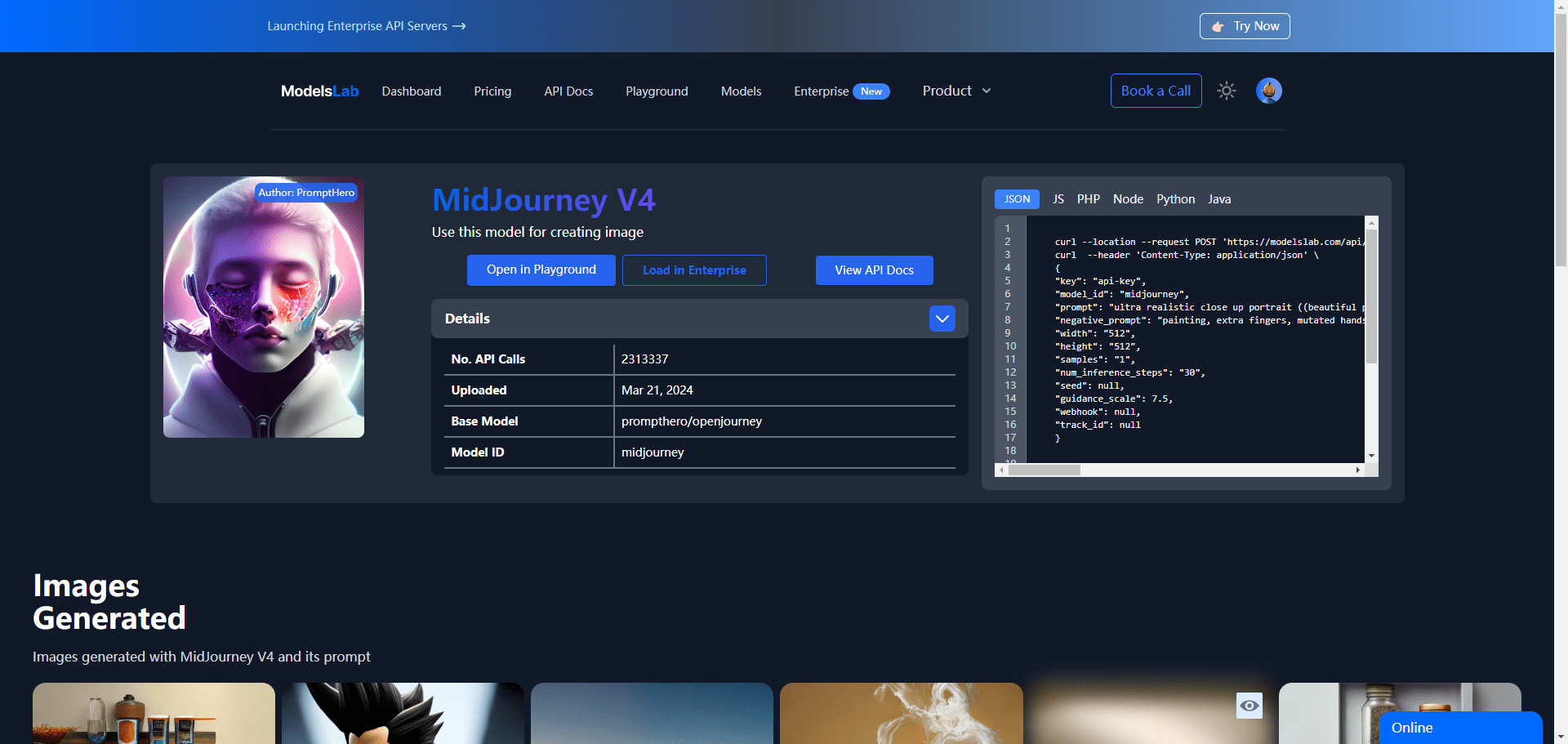Go to the Pricing page
Screen dimensions: 1568x744
(x=492, y=91)
